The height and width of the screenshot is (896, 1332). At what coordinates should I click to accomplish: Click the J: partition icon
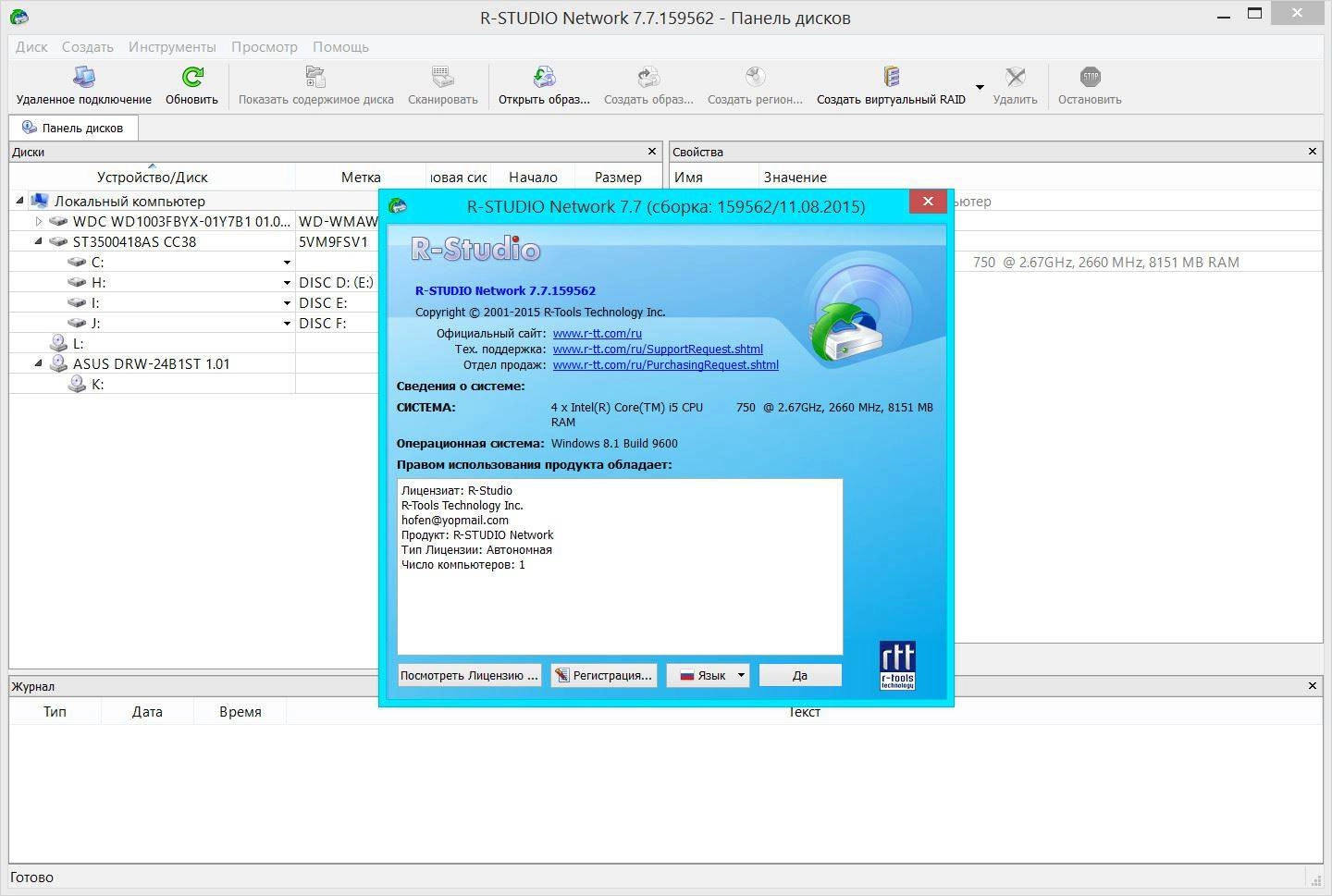[77, 323]
